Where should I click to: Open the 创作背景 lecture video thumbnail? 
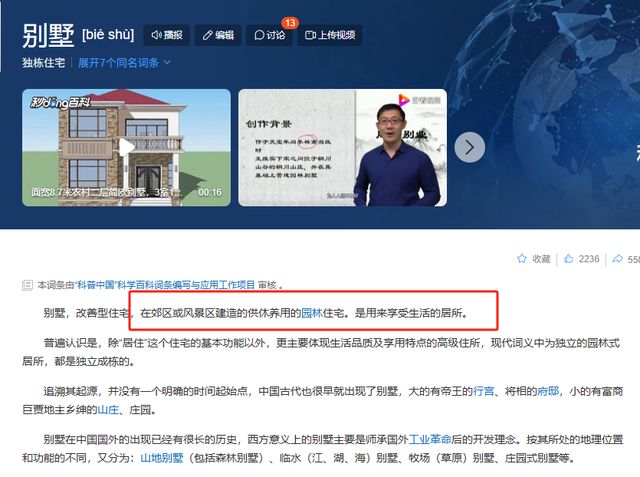tap(342, 147)
